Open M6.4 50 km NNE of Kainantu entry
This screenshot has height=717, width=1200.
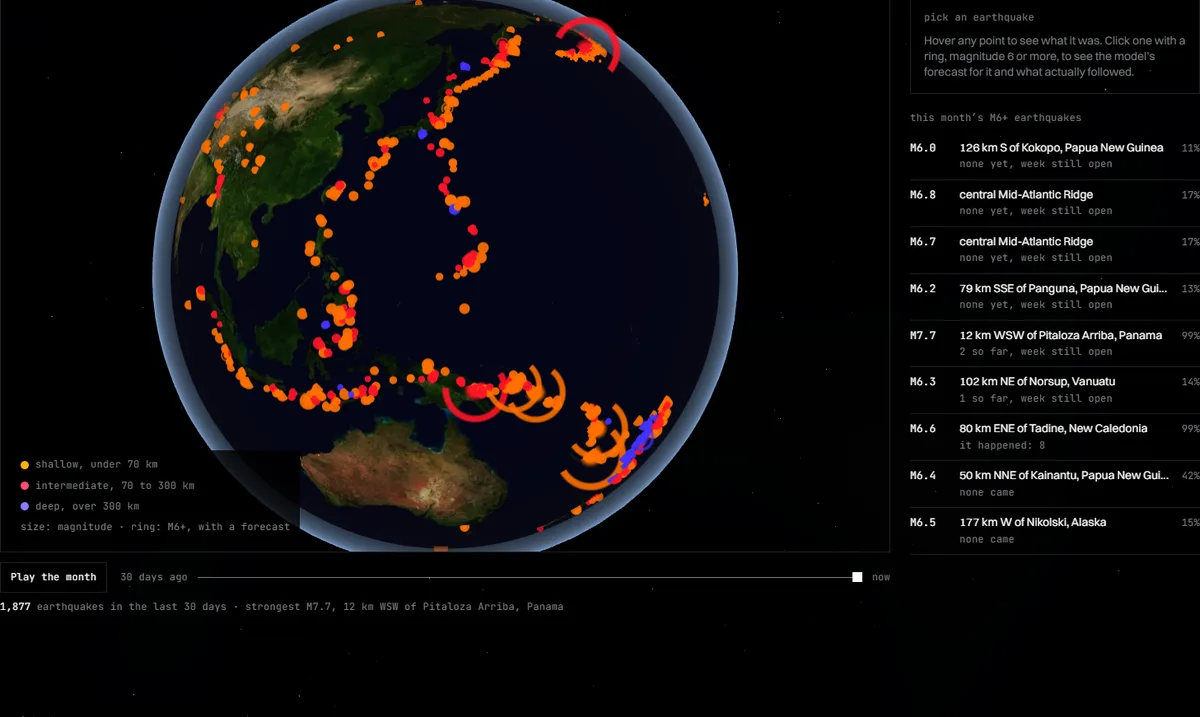1054,484
